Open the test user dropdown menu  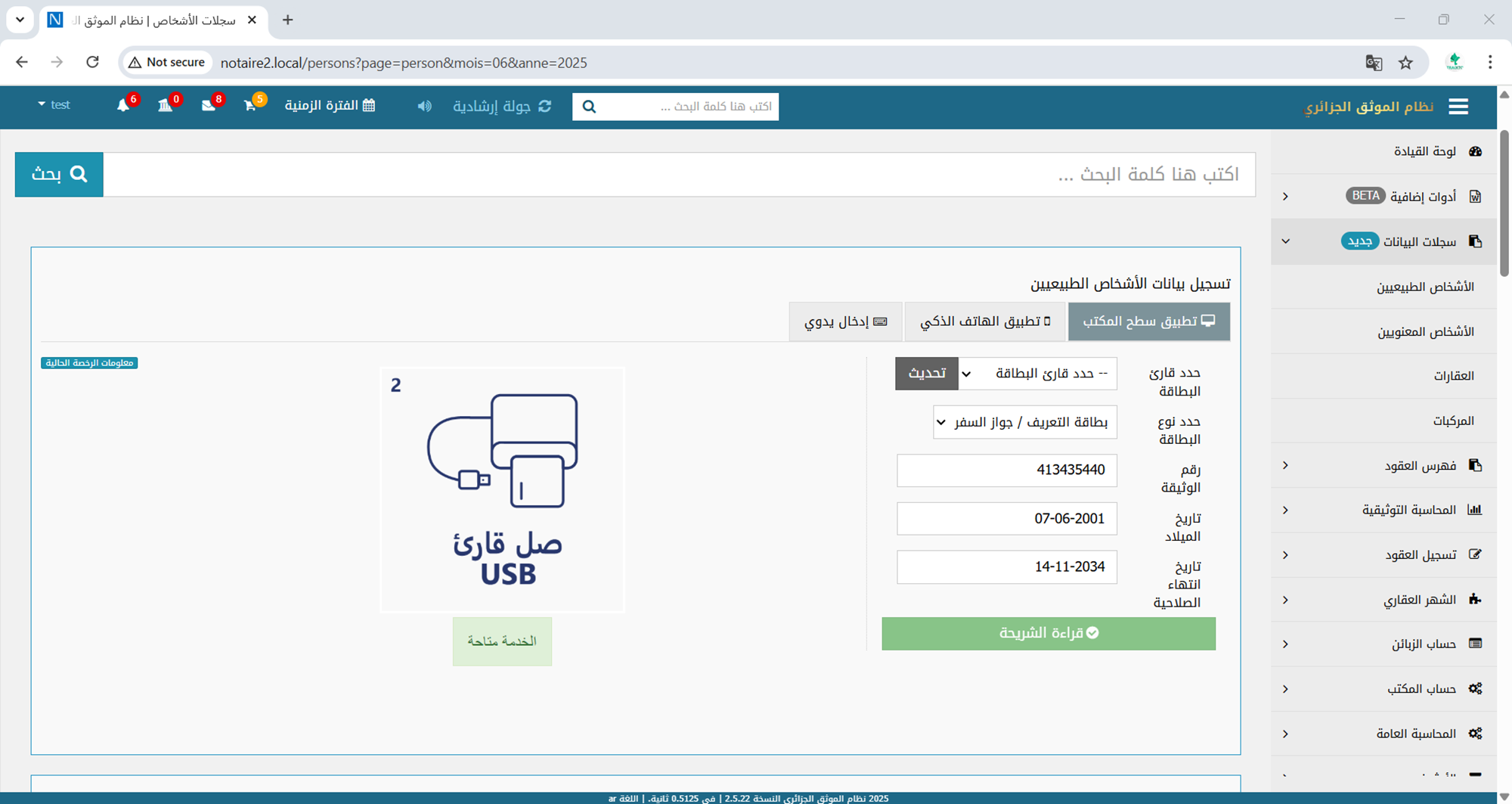[54, 105]
